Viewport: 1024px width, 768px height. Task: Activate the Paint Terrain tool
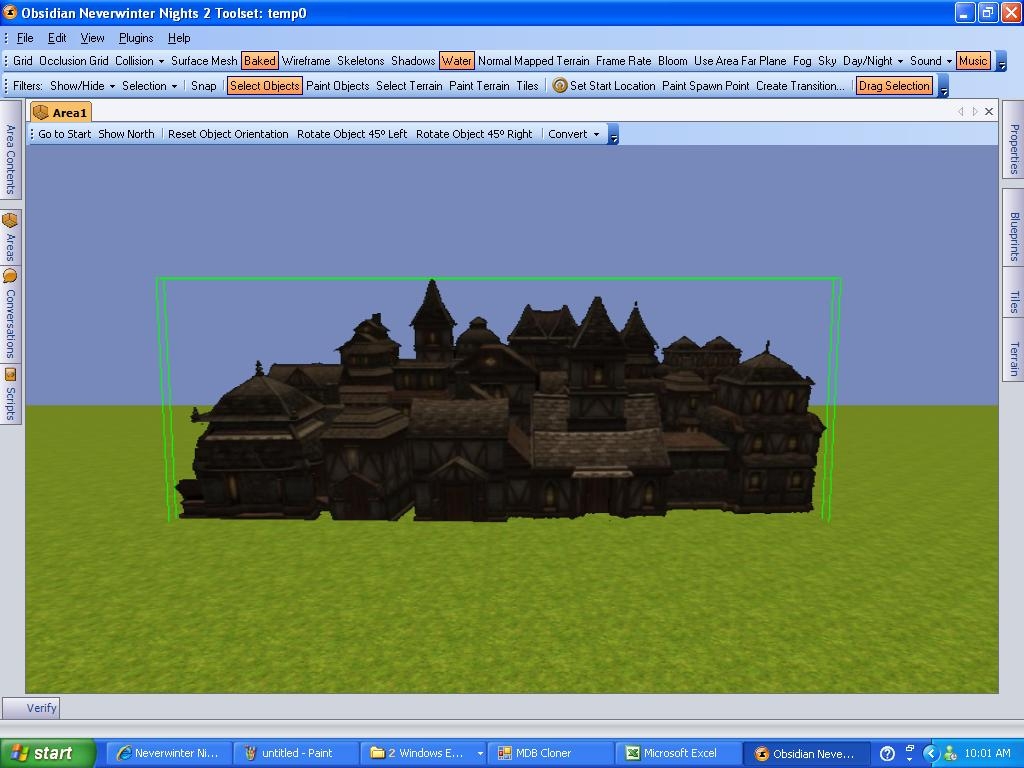[479, 86]
